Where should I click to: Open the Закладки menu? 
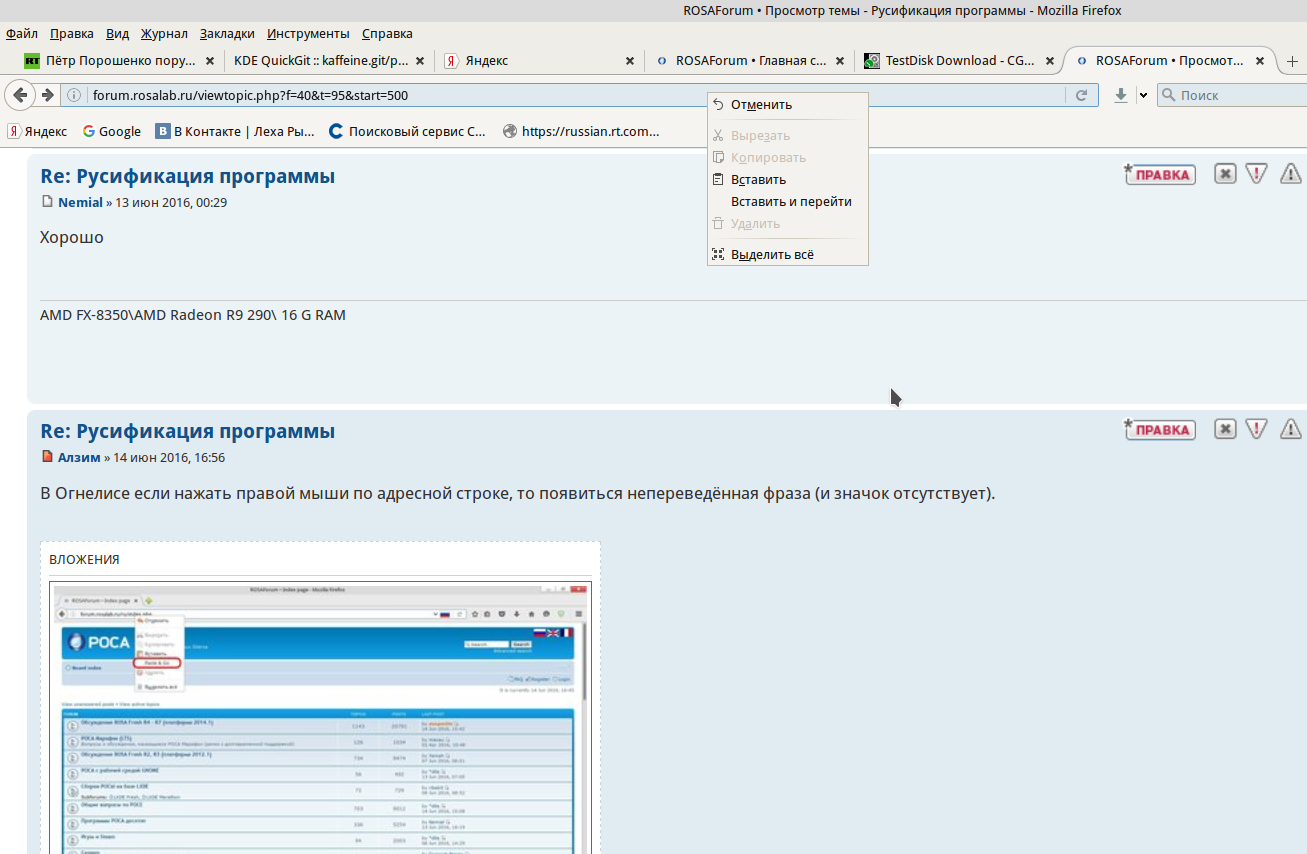pos(227,33)
